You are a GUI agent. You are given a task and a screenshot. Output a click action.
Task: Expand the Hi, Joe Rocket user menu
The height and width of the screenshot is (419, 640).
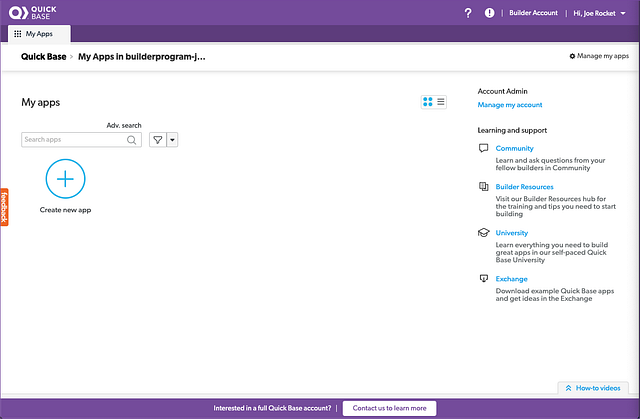pyautogui.click(x=599, y=13)
